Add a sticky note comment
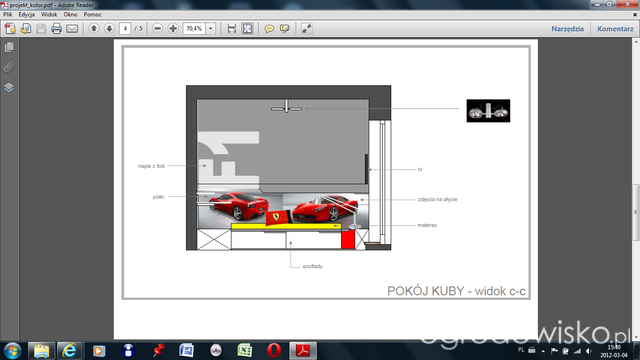Screen dimensions: 640x360 coord(269,29)
